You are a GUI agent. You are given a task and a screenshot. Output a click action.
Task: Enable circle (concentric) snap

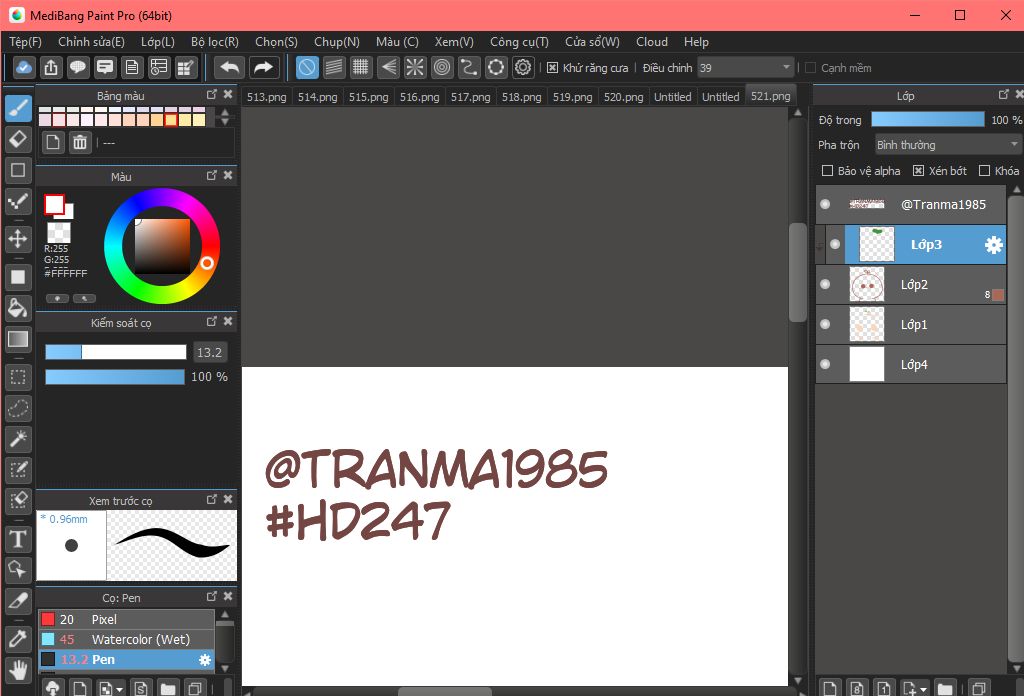point(442,67)
